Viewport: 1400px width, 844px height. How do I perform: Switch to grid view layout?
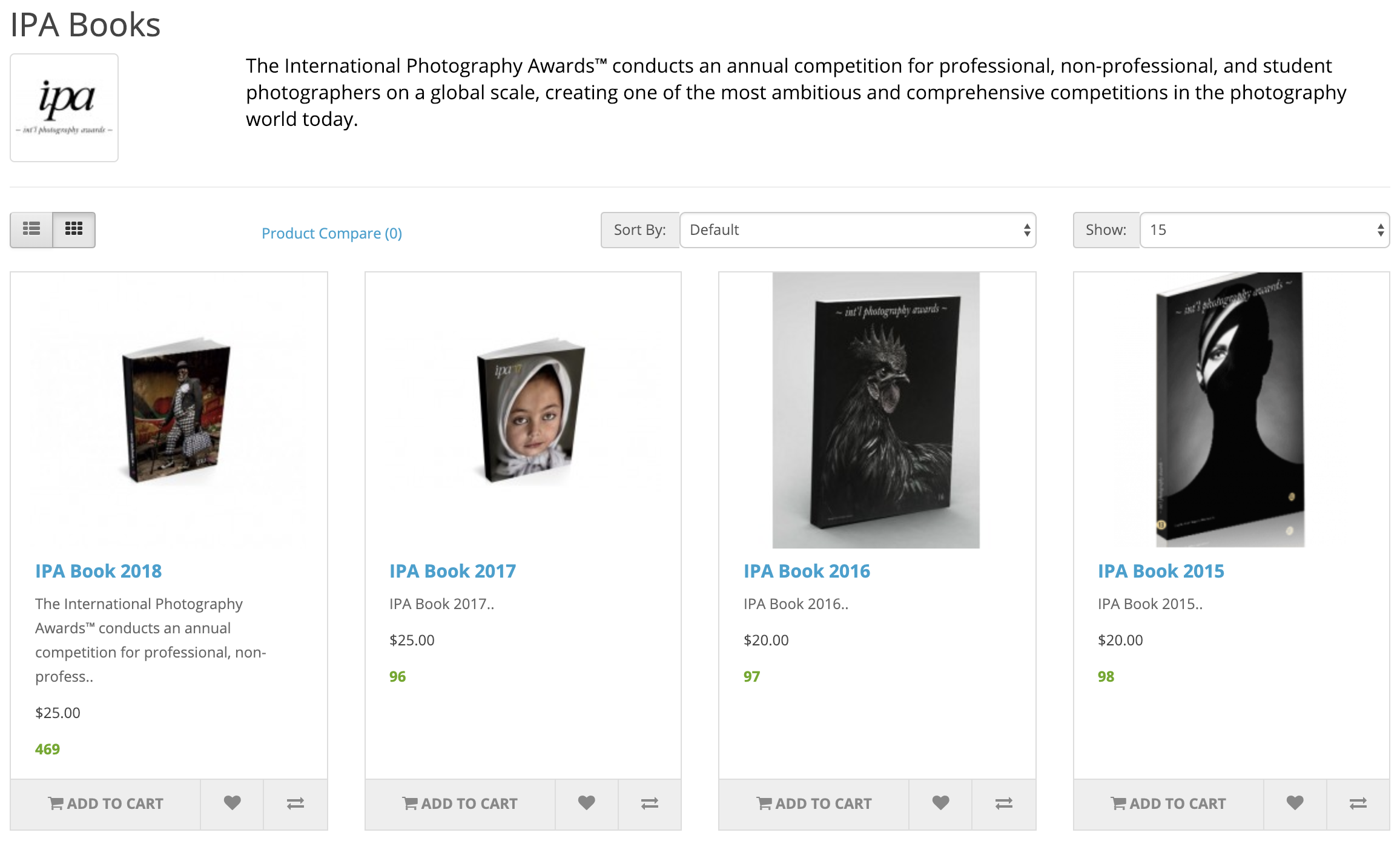(x=74, y=229)
